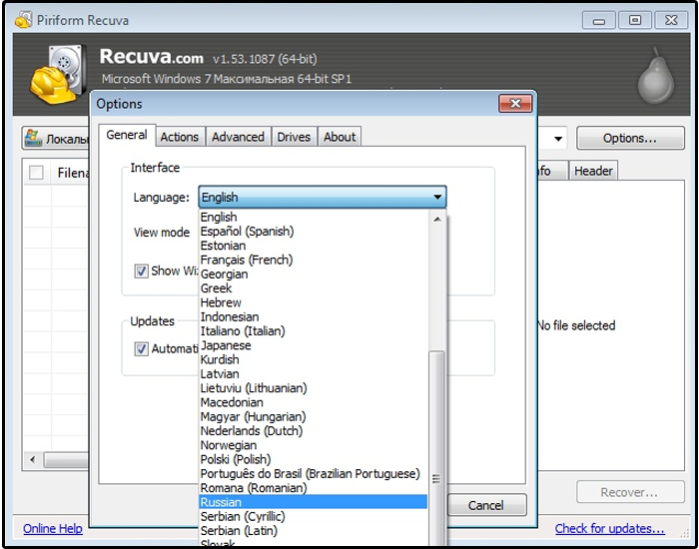Select Latvian language
Image resolution: width=699 pixels, height=549 pixels.
[313, 374]
